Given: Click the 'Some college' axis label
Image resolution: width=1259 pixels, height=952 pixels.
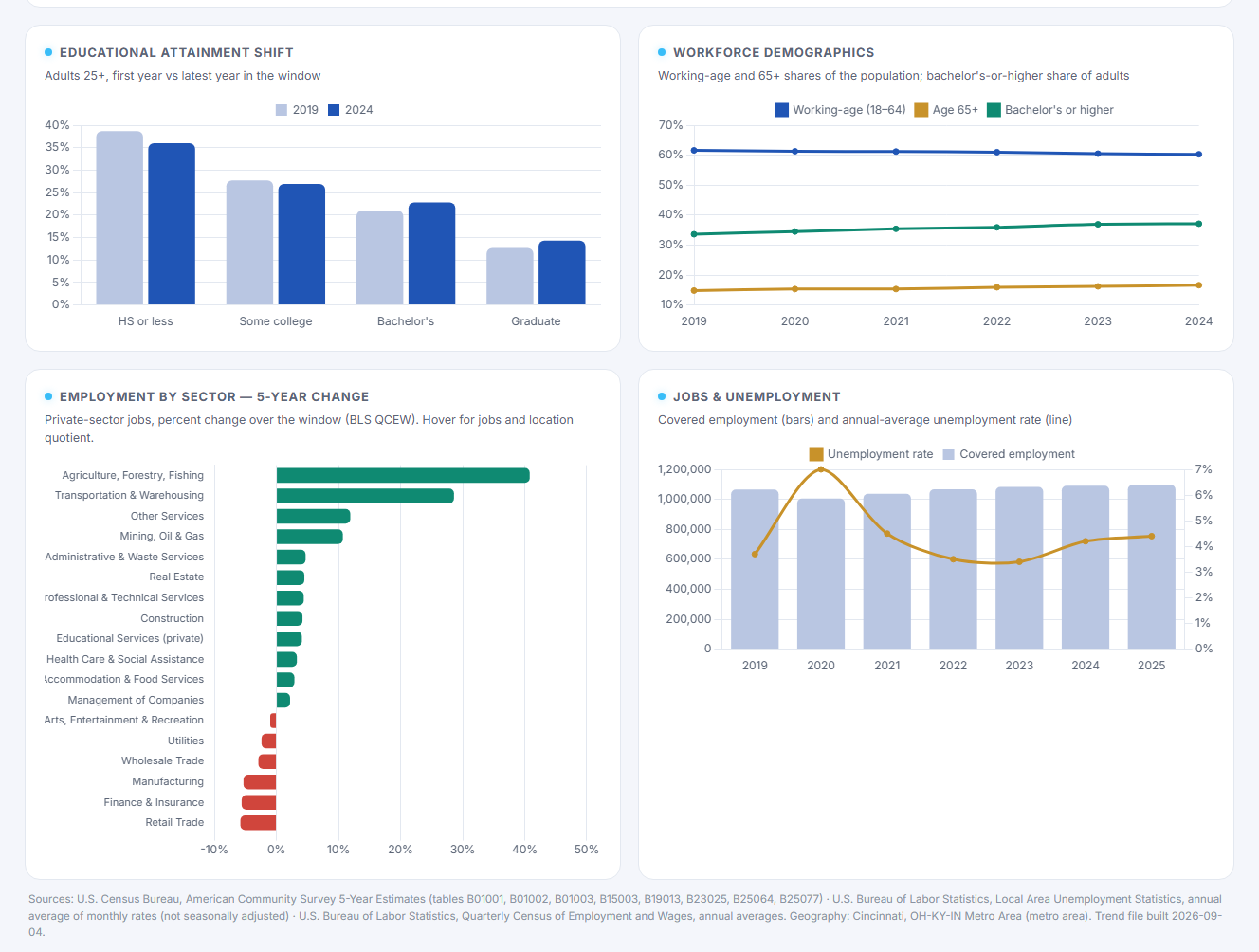Looking at the screenshot, I should [x=276, y=321].
